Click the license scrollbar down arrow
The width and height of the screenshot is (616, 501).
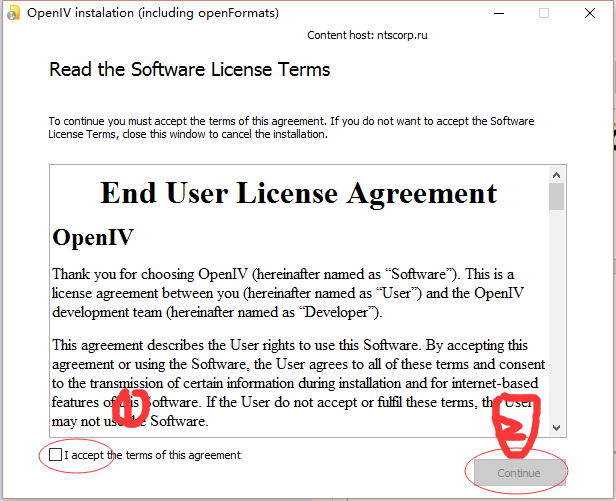coord(556,428)
